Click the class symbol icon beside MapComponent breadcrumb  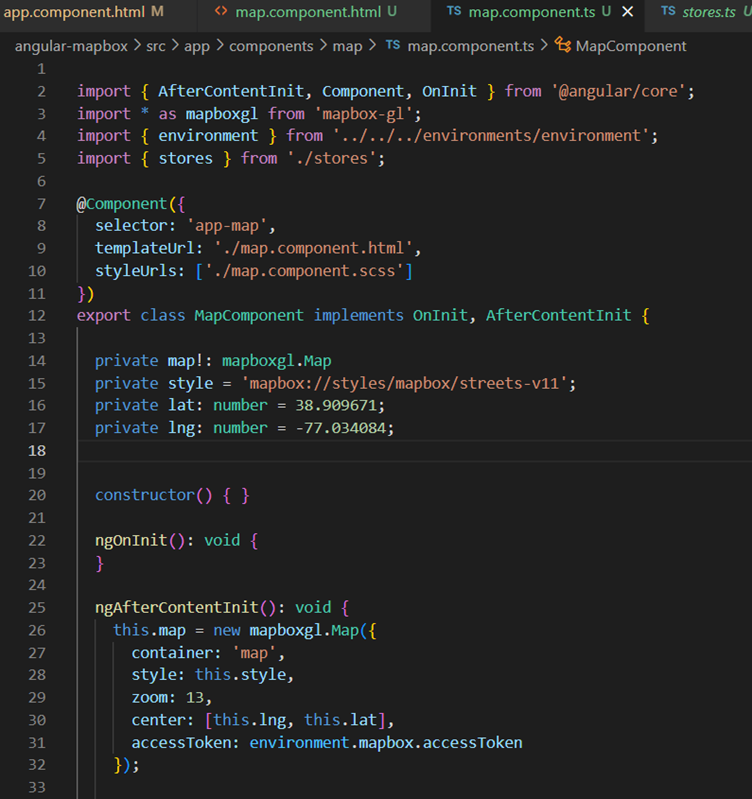click(x=563, y=46)
